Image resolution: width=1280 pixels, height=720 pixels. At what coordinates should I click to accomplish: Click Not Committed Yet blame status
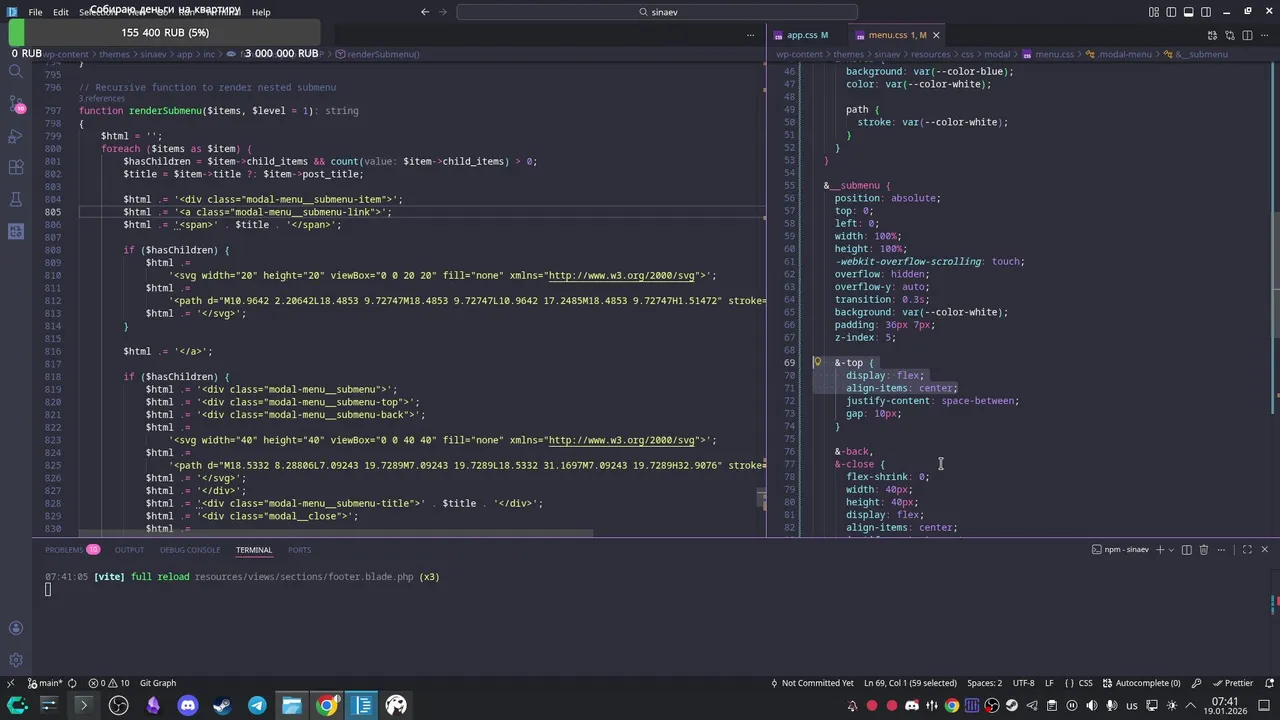click(x=811, y=683)
